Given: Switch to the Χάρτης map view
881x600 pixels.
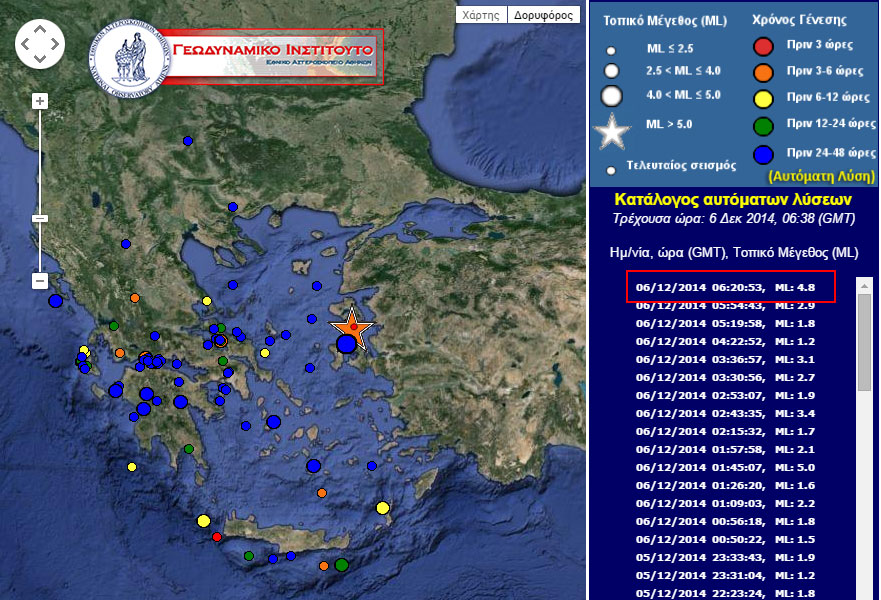Looking at the screenshot, I should tap(481, 15).
